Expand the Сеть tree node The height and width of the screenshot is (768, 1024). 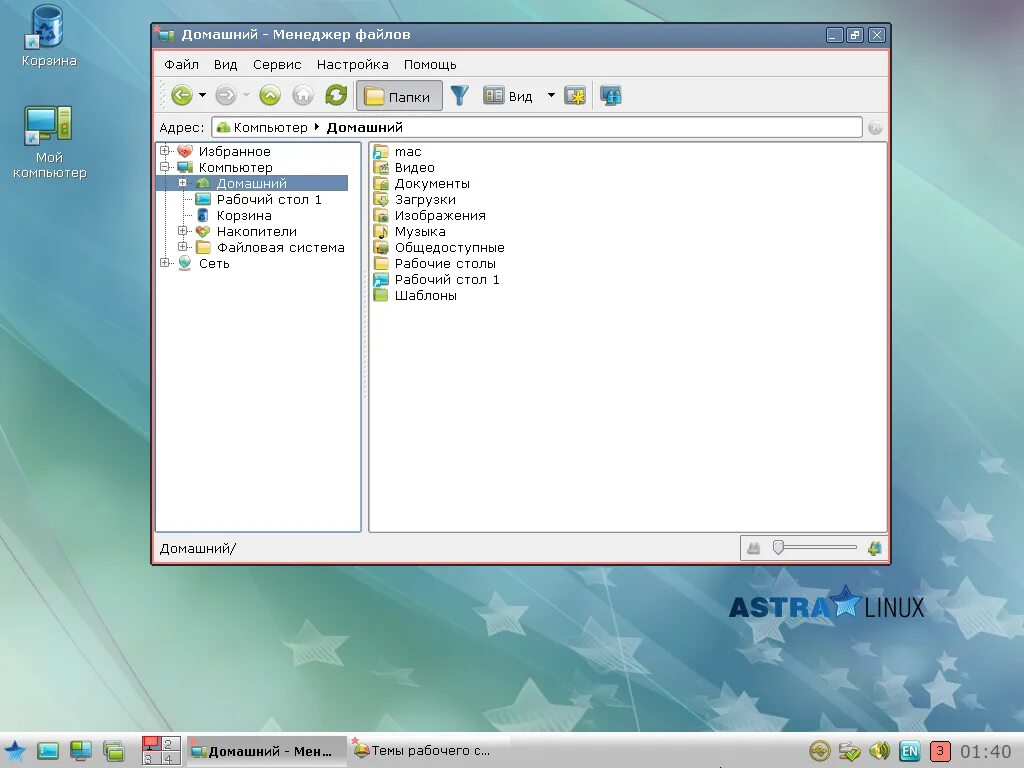[x=165, y=263]
